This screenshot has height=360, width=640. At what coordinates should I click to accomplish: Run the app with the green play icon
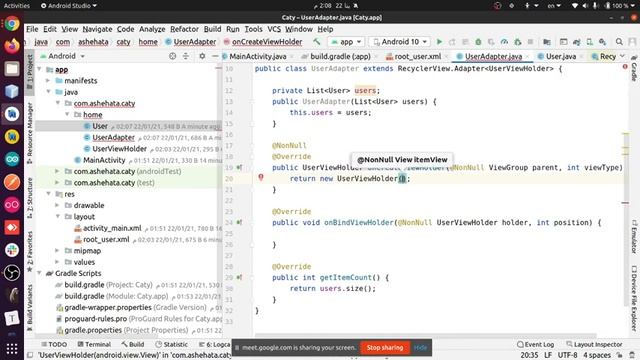tap(439, 42)
